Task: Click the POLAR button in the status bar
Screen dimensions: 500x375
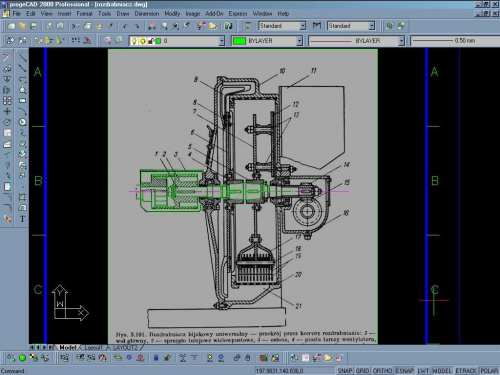Action: 489,371
